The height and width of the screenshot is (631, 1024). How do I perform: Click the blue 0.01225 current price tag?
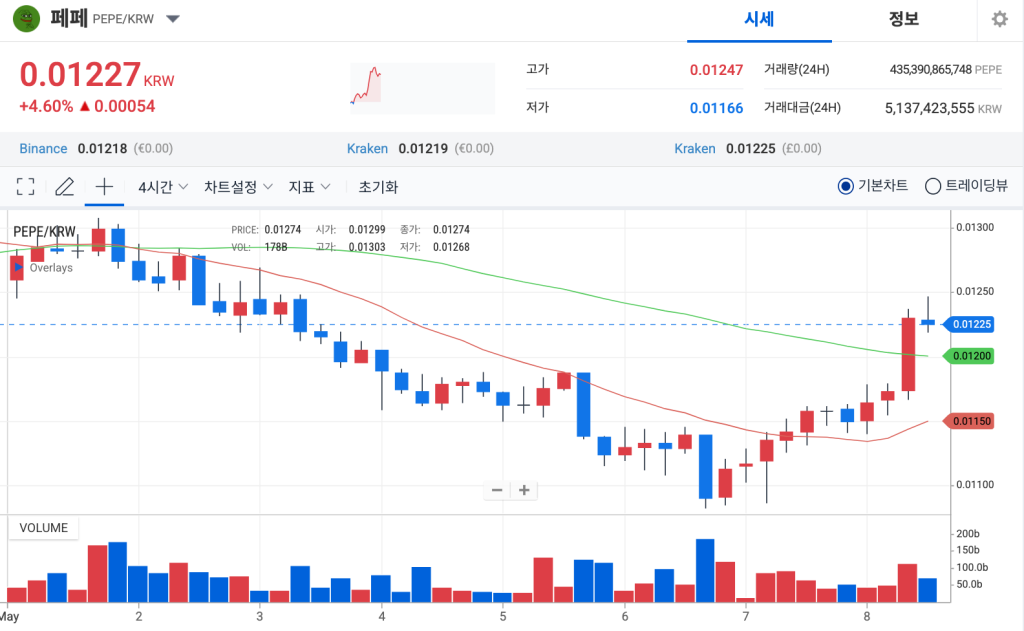click(x=968, y=324)
